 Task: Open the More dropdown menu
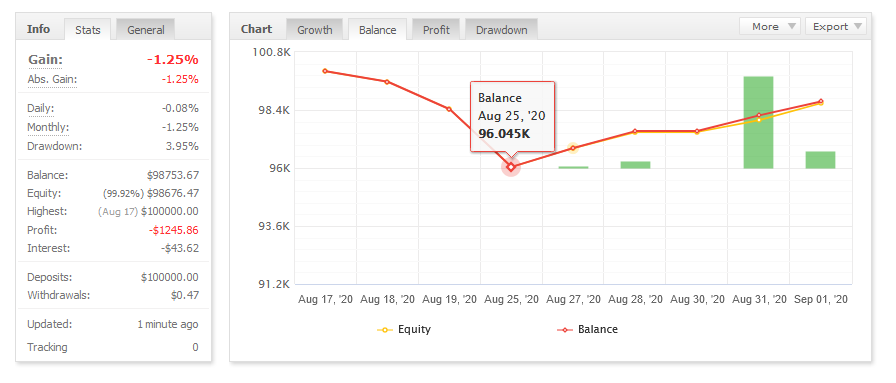click(770, 26)
